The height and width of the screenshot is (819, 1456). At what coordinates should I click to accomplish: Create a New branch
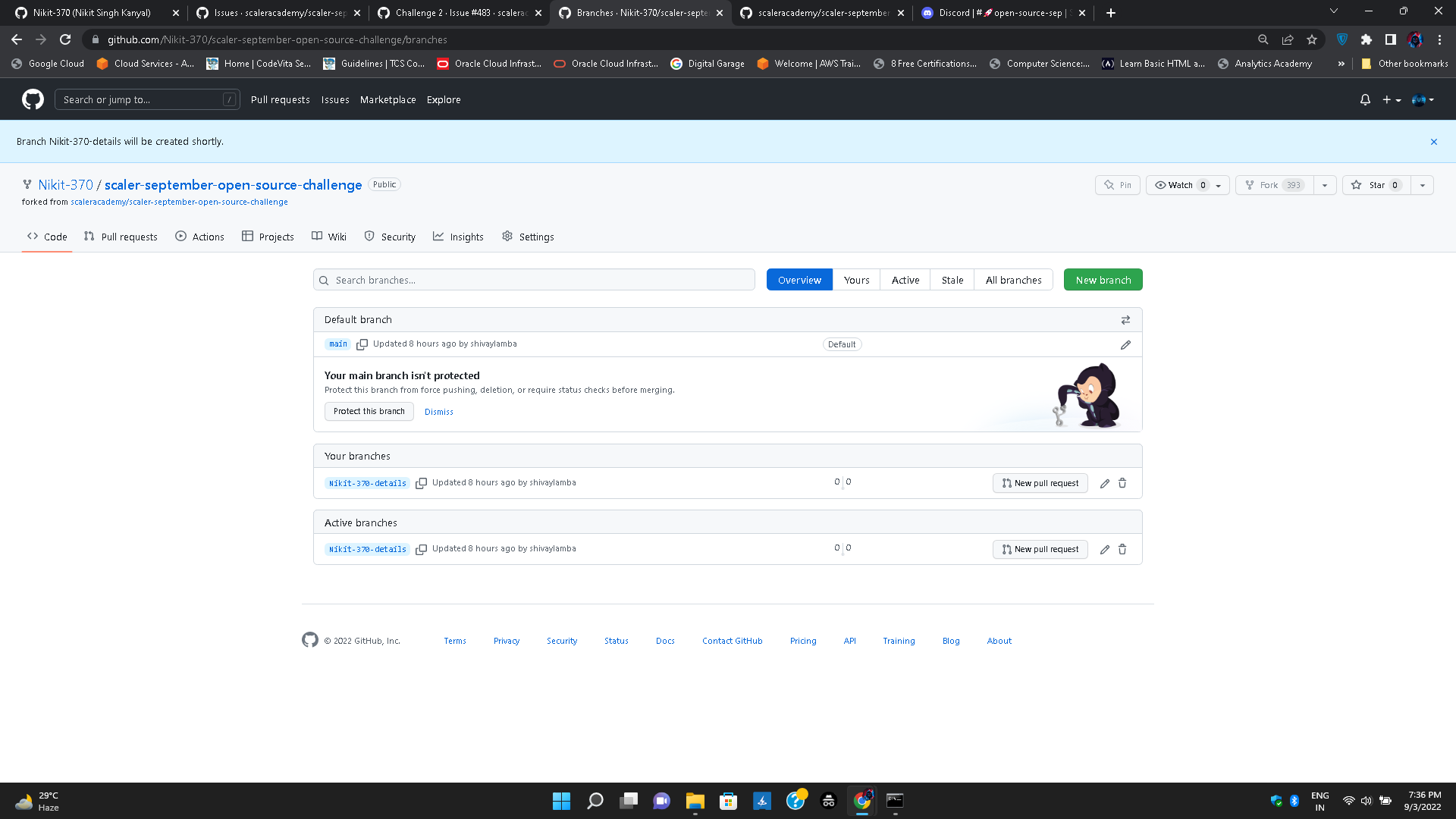(x=1103, y=279)
